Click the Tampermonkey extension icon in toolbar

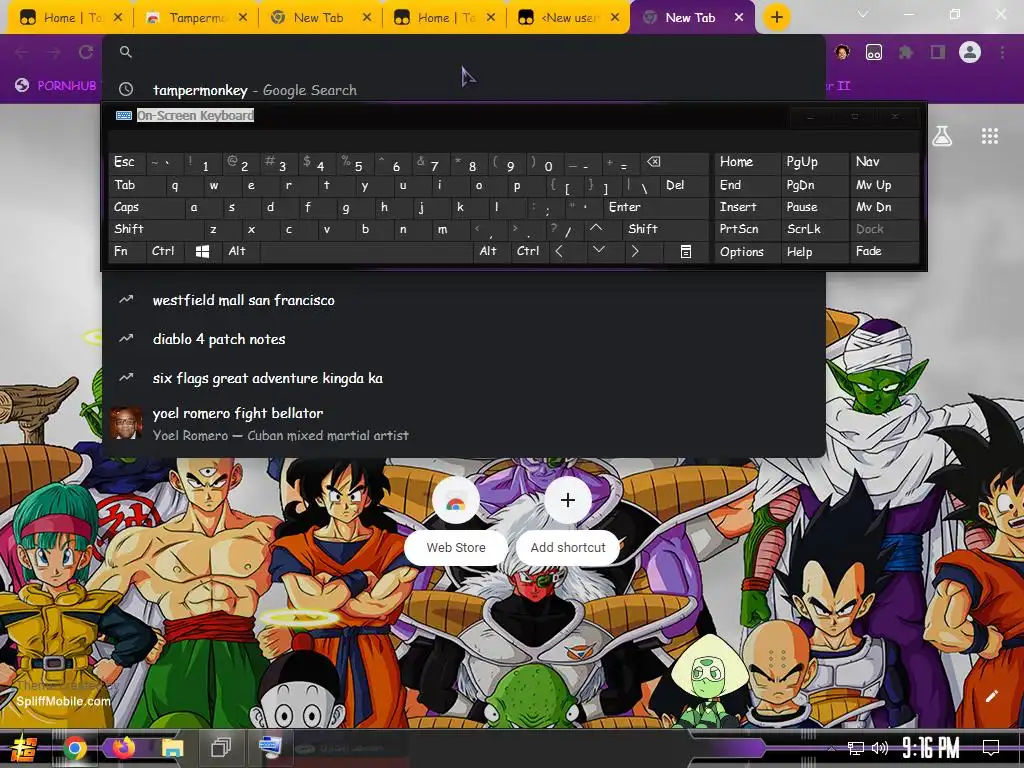pyautogui.click(x=874, y=52)
